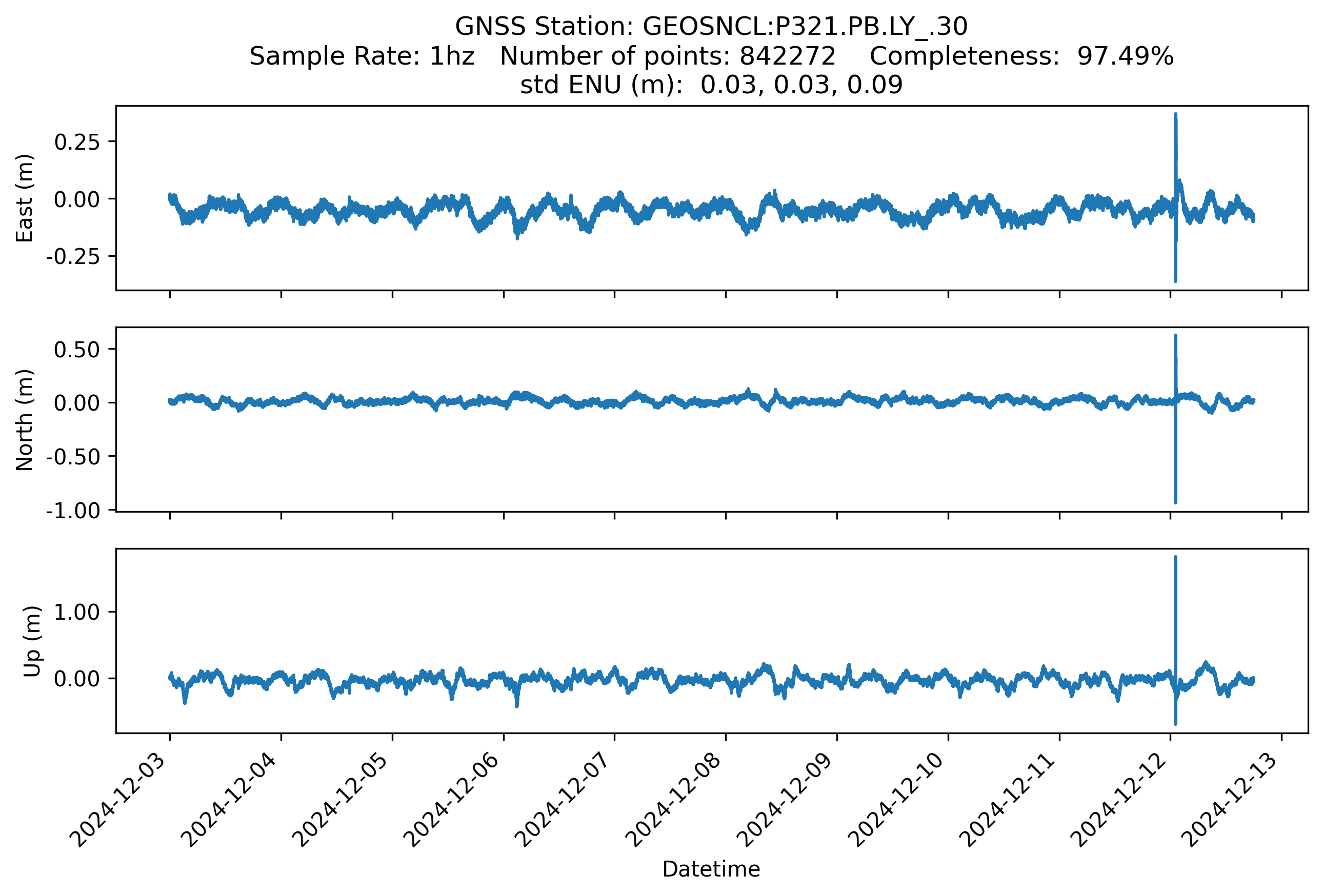Image resolution: width=1323 pixels, height=896 pixels.
Task: Click the 1.00 tick on Up axis
Action: point(77,612)
